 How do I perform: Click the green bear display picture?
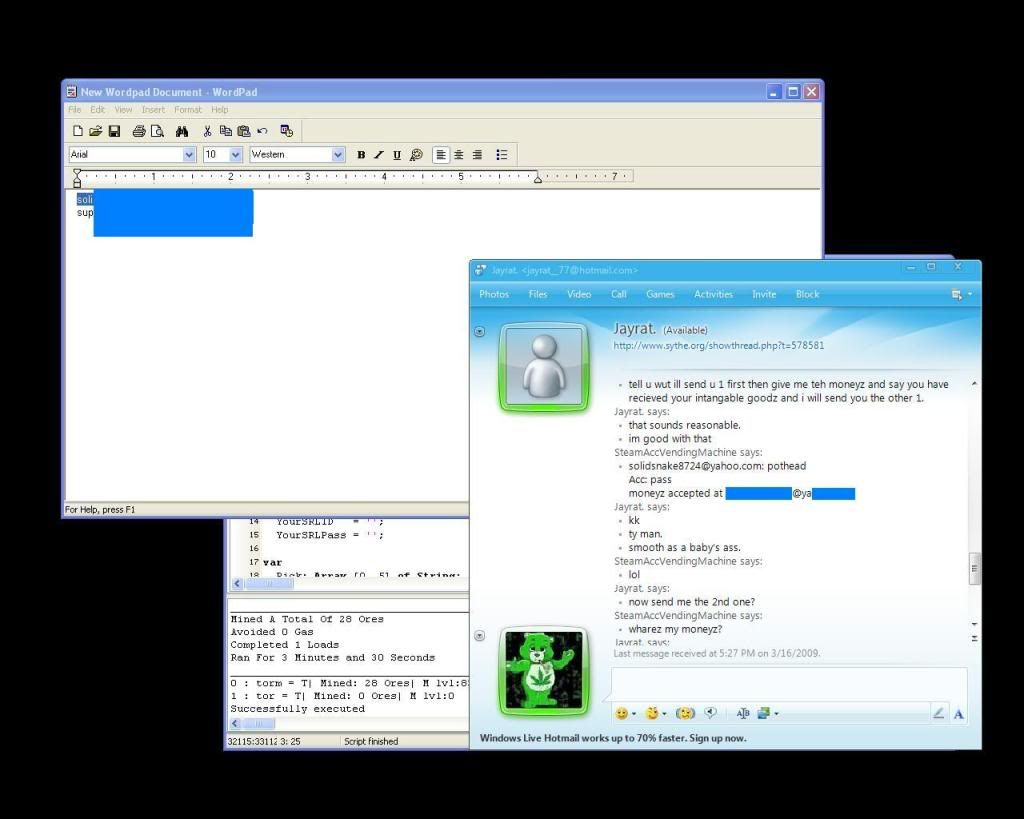point(544,673)
